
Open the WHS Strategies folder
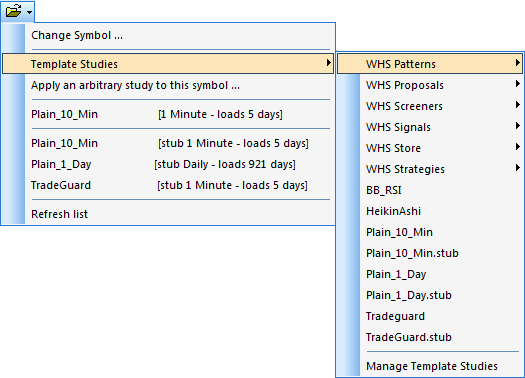point(430,169)
